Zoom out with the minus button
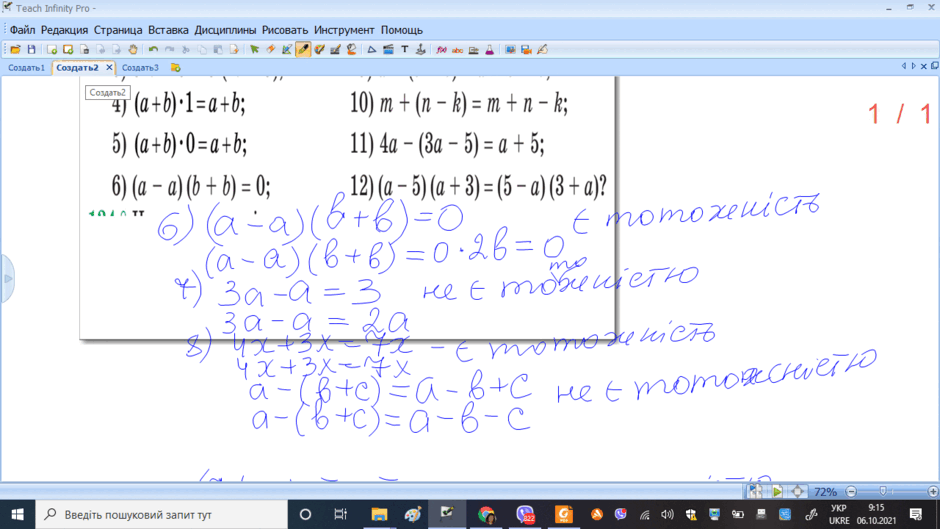Screen dimensions: 940x529 click(x=851, y=492)
